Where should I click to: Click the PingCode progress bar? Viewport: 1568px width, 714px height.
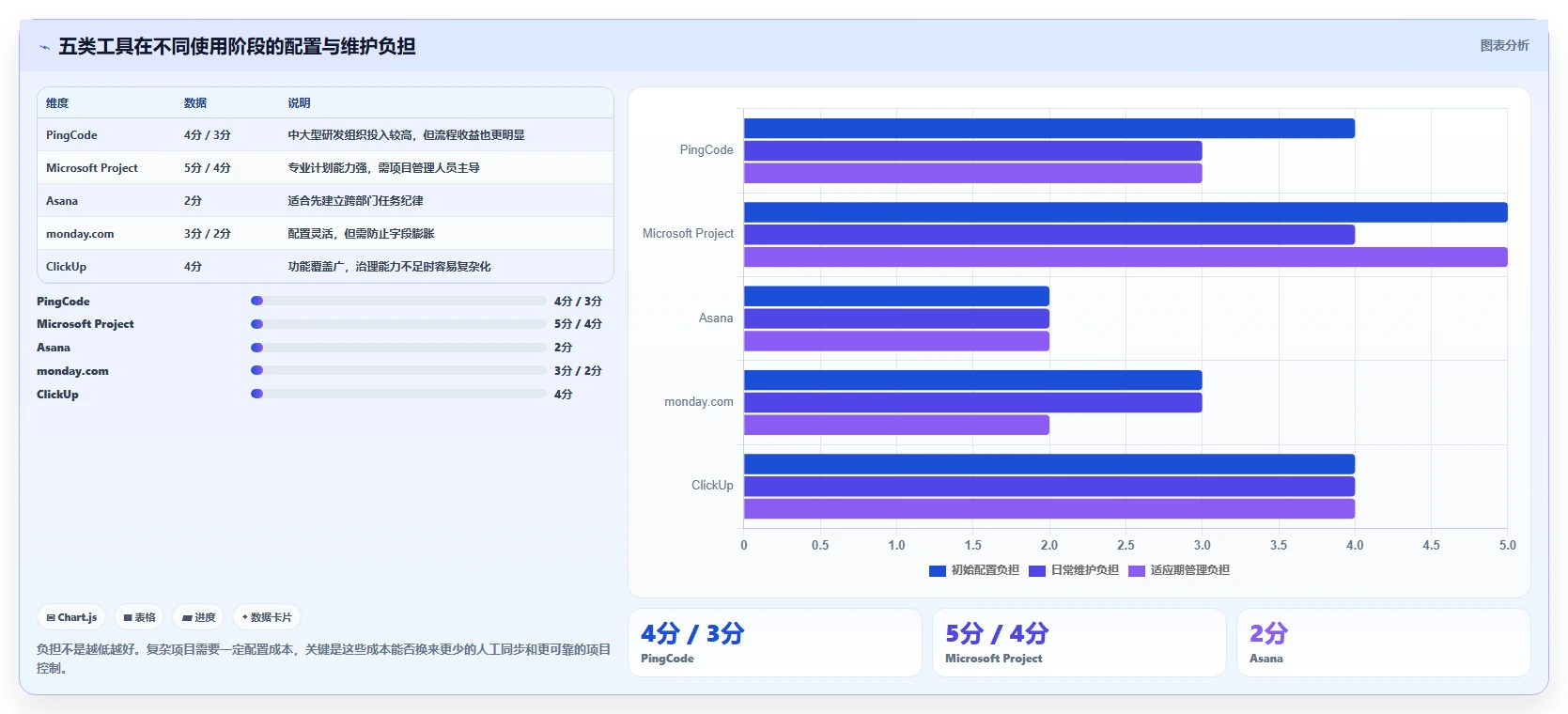[398, 301]
